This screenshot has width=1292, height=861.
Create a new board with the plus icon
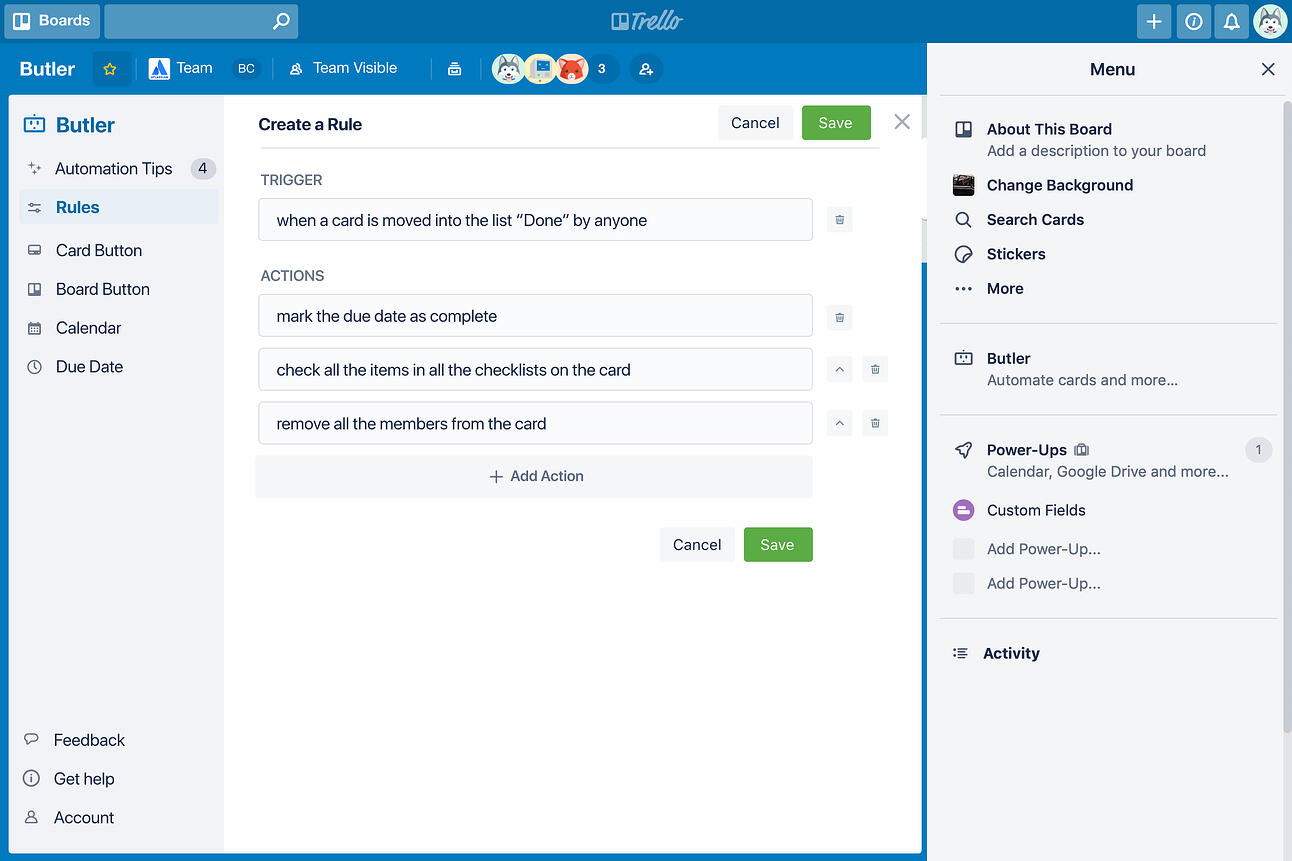point(1154,21)
